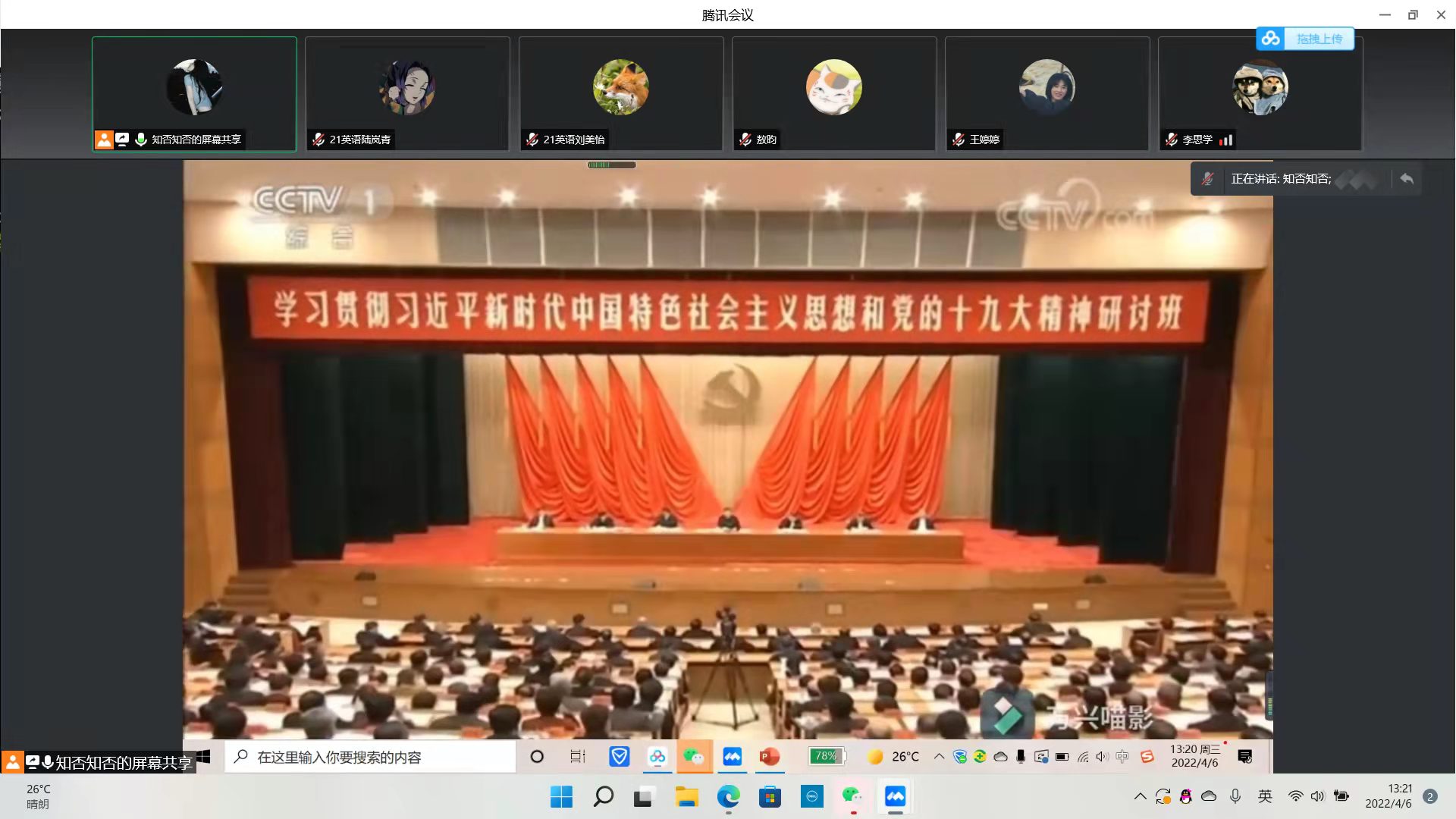Click QQ penguin icon in system tray
This screenshot has width=1456, height=819.
pos(1186,796)
